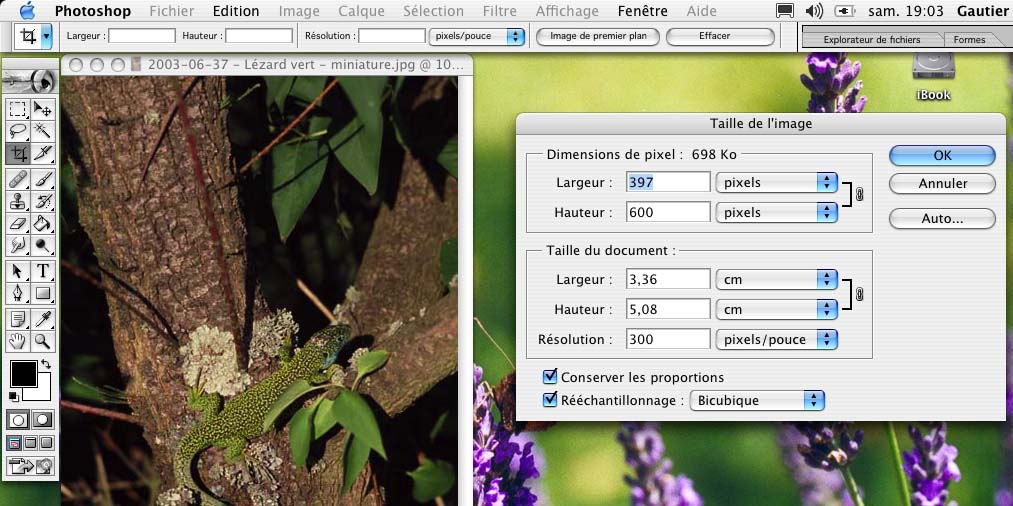The width and height of the screenshot is (1013, 506).
Task: Select the Rectangle shape tool
Action: point(43,293)
